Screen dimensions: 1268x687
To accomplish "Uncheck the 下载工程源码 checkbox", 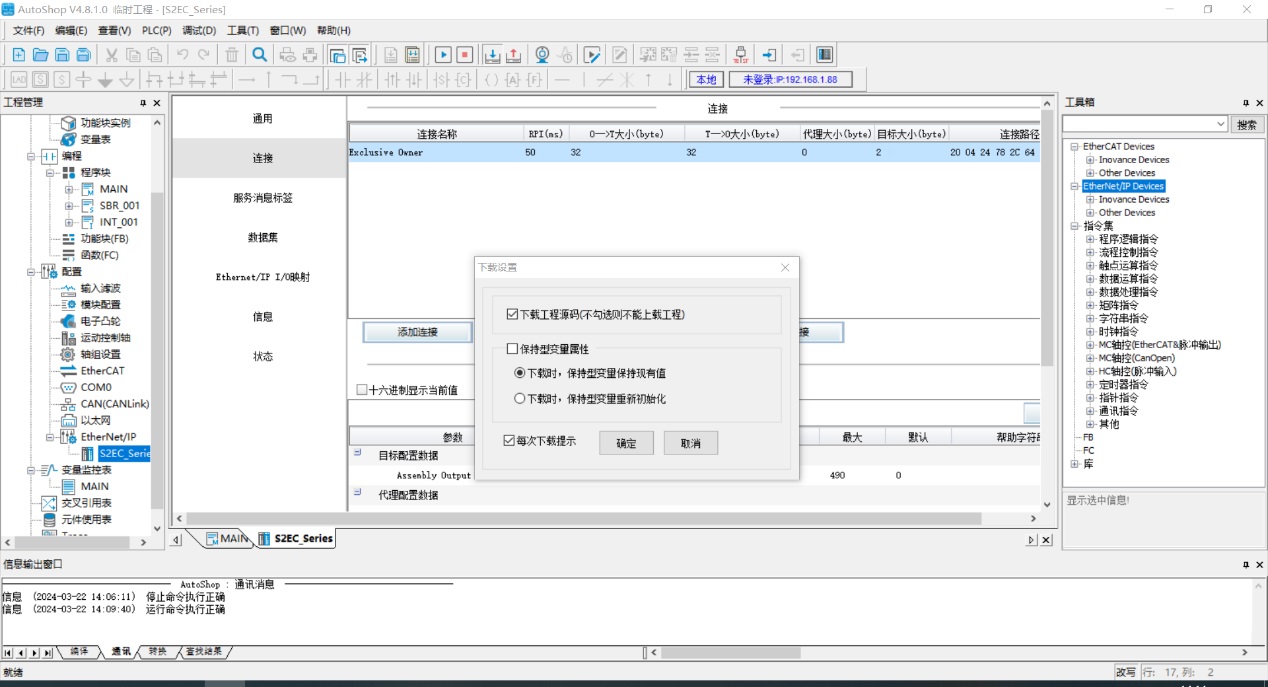I will [513, 314].
